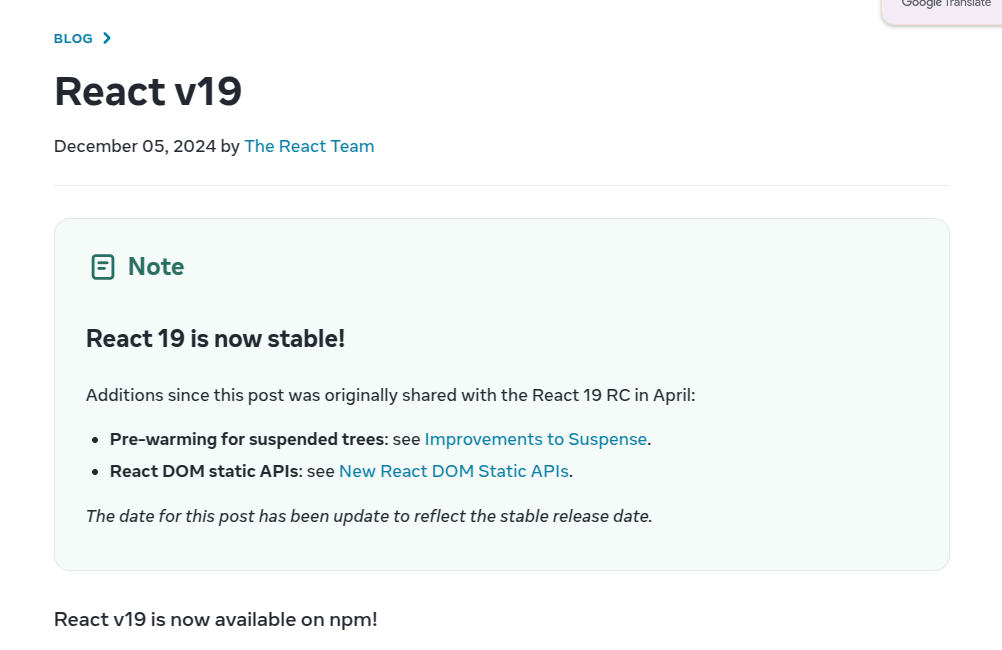The image size is (1002, 650).
Task: Click the horizontal divider below the byline
Action: point(501,185)
